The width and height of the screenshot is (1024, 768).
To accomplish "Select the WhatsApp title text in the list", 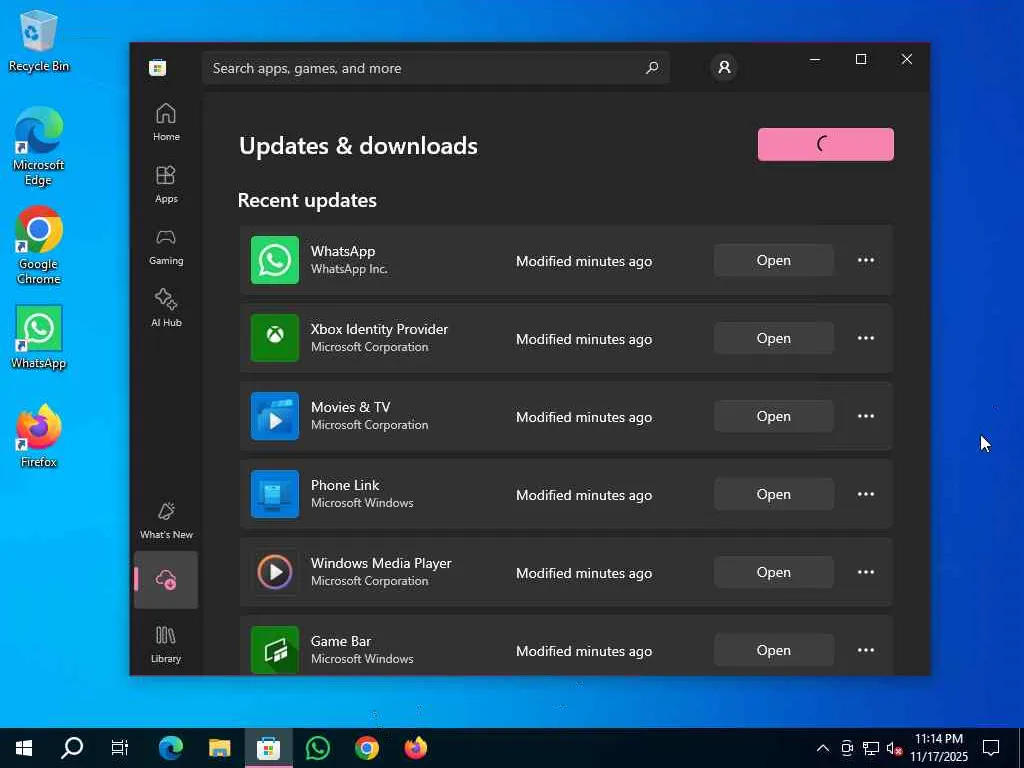I will coord(343,251).
